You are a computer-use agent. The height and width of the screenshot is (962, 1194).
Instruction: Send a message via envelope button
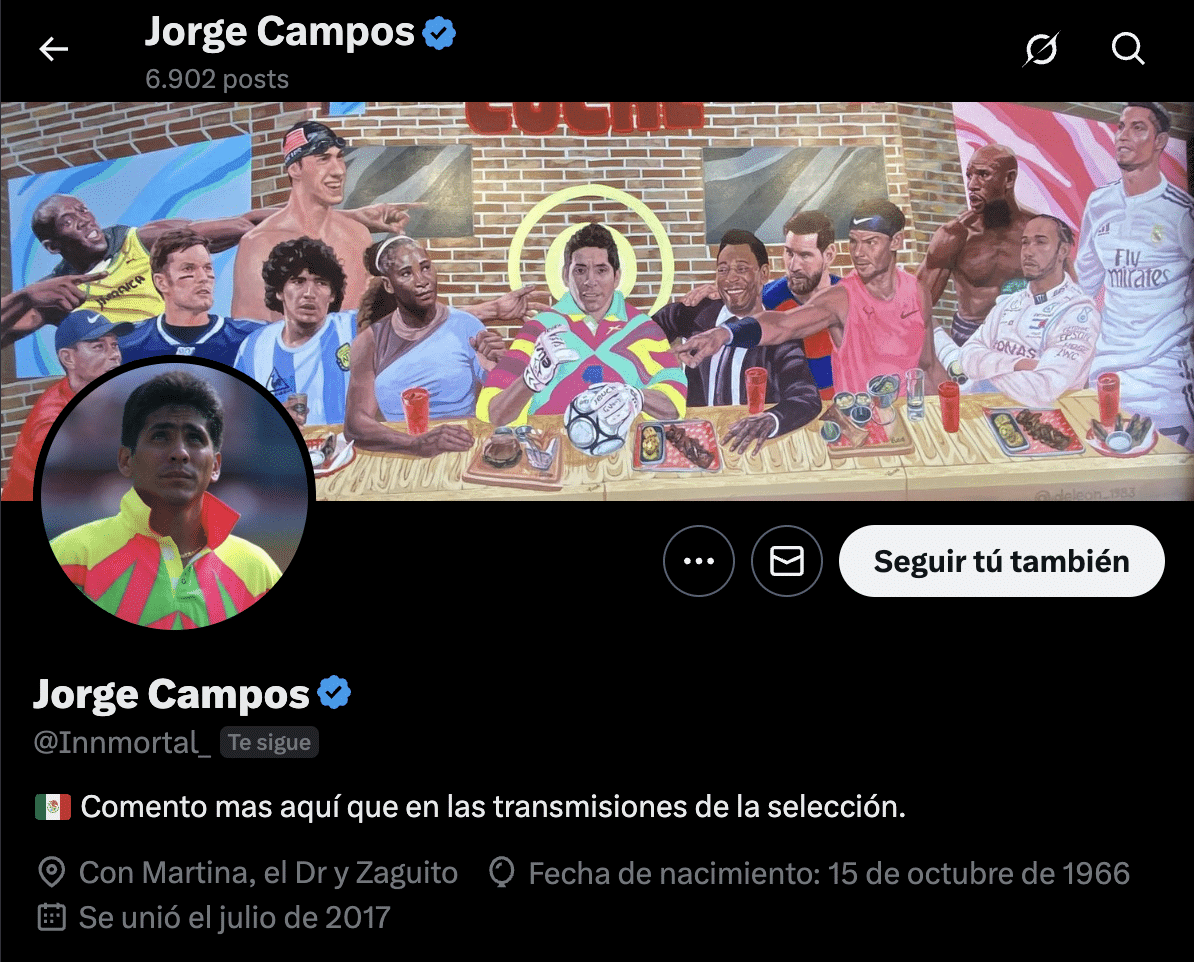(x=787, y=561)
